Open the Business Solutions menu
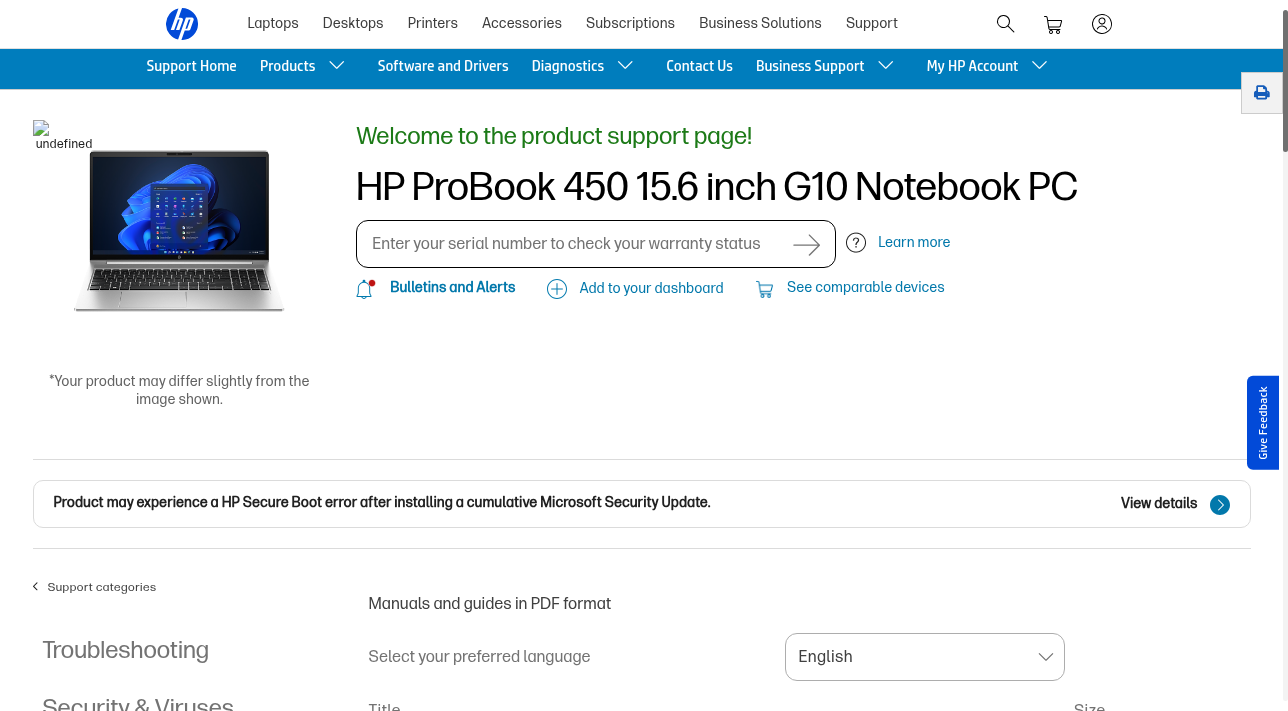Viewport: 1288px width, 711px height. pos(760,23)
